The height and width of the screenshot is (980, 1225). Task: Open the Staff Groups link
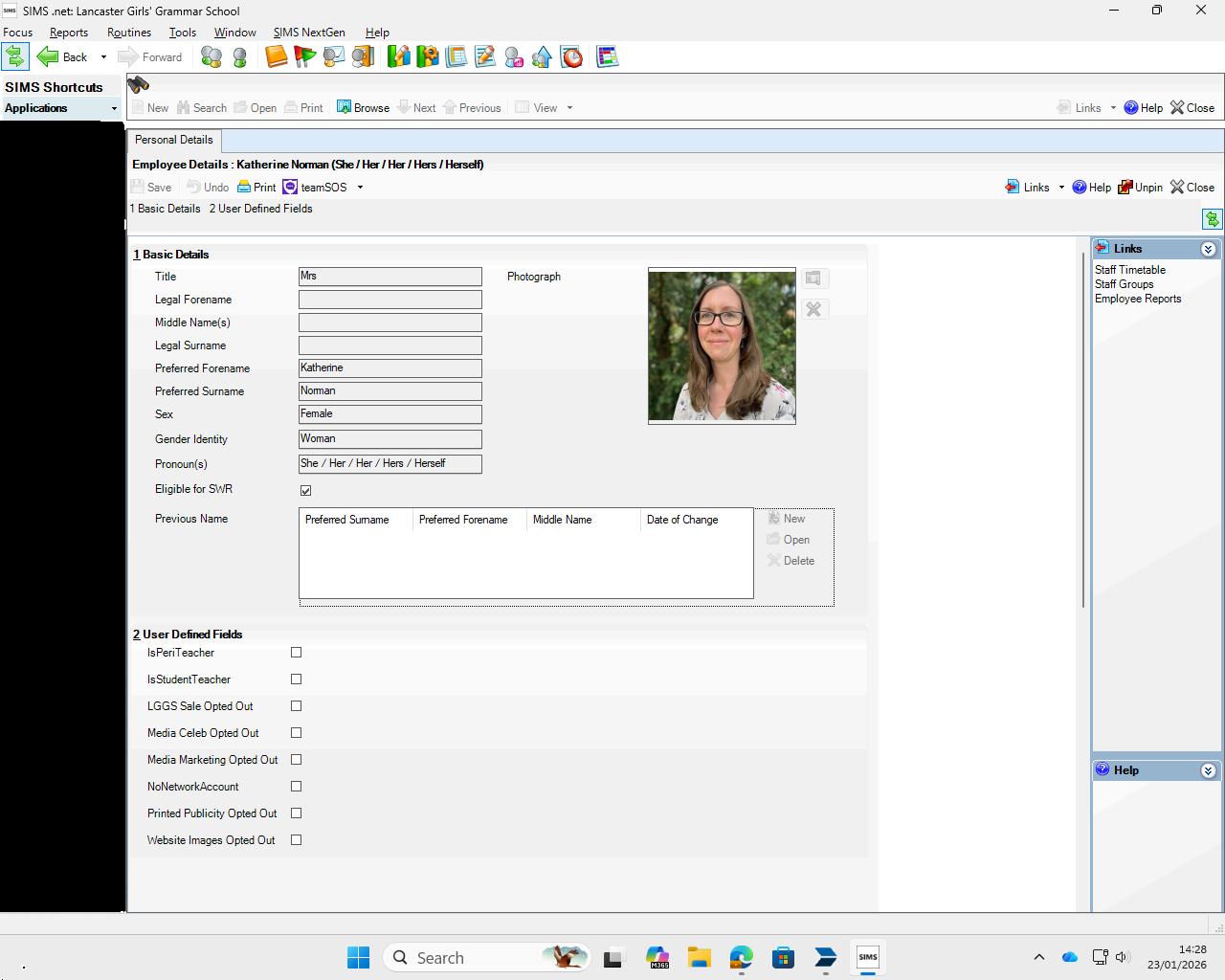tap(1125, 284)
